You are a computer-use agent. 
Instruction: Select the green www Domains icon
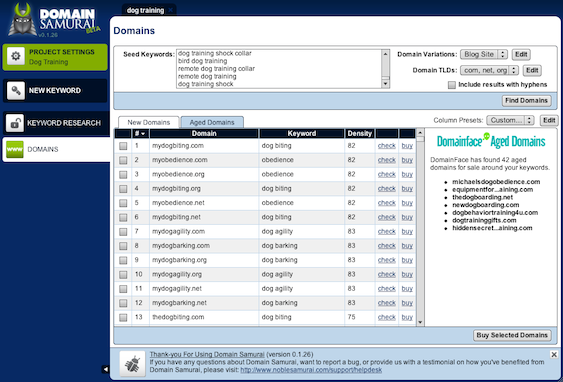(15, 149)
